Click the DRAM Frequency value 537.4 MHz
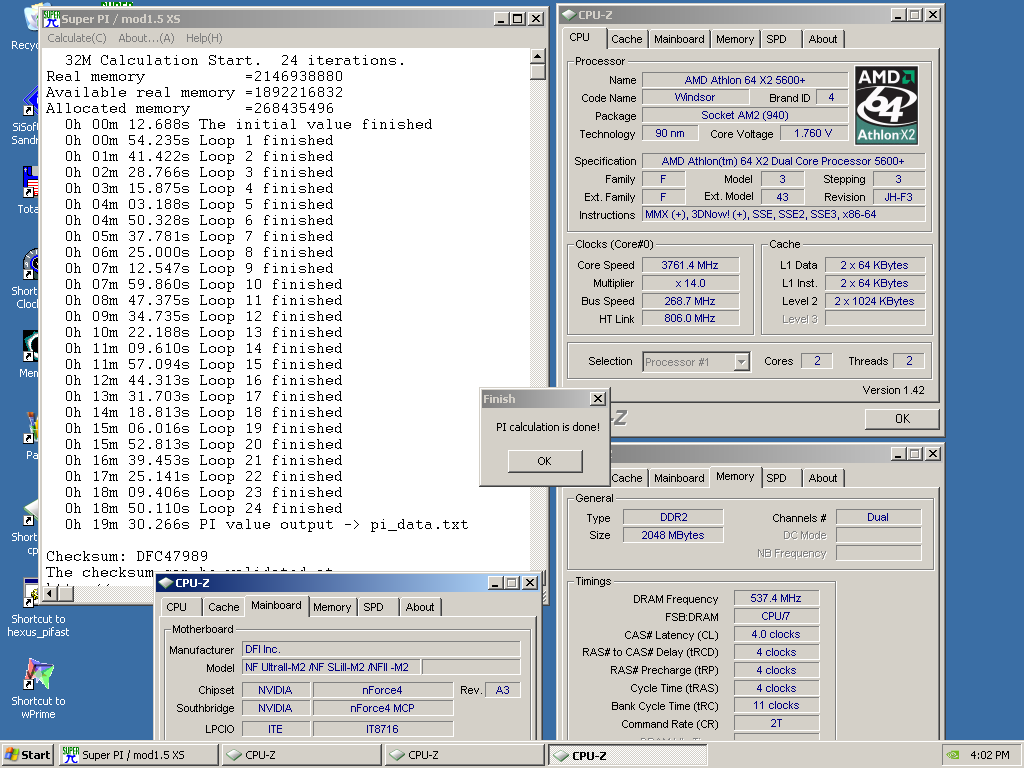 [776, 598]
